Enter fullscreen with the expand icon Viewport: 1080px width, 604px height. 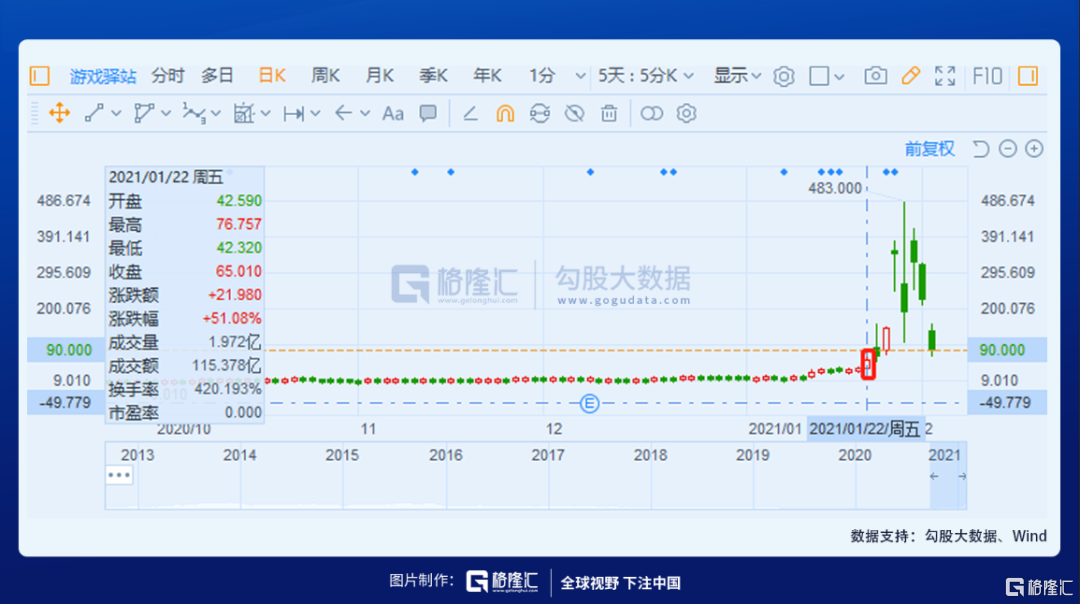point(945,76)
